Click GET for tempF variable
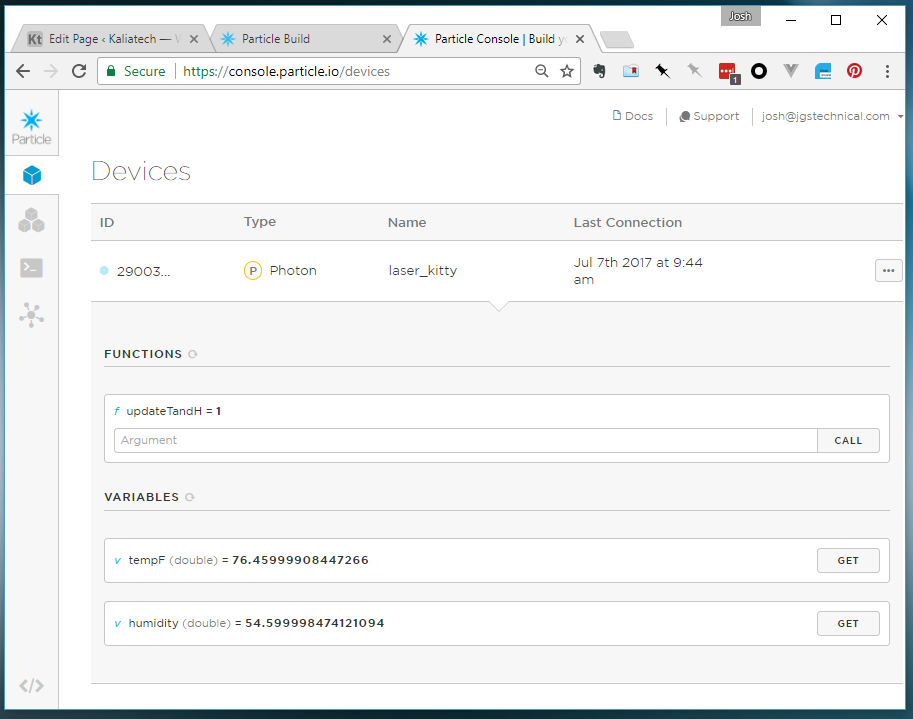The height and width of the screenshot is (719, 913). tap(848, 561)
